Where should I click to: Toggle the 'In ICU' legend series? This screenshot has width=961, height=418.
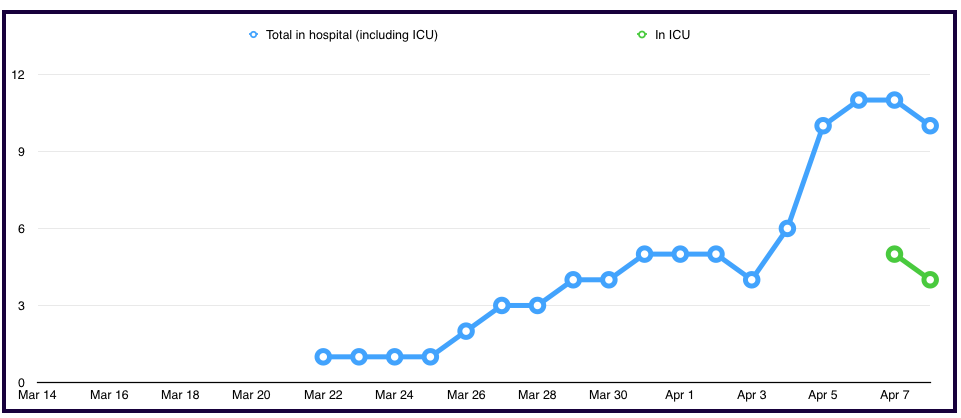tap(672, 35)
